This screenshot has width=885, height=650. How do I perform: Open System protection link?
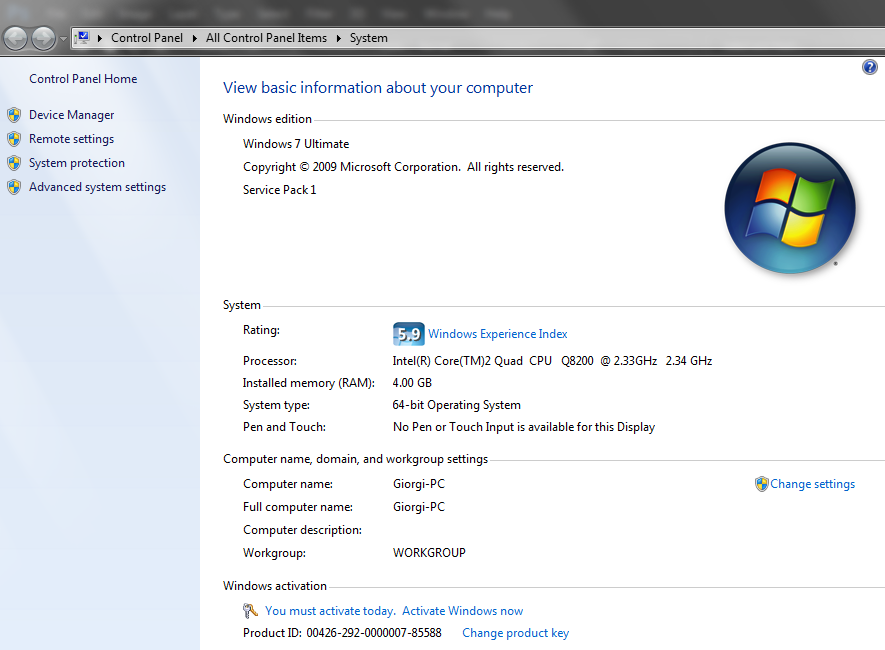tap(77, 163)
